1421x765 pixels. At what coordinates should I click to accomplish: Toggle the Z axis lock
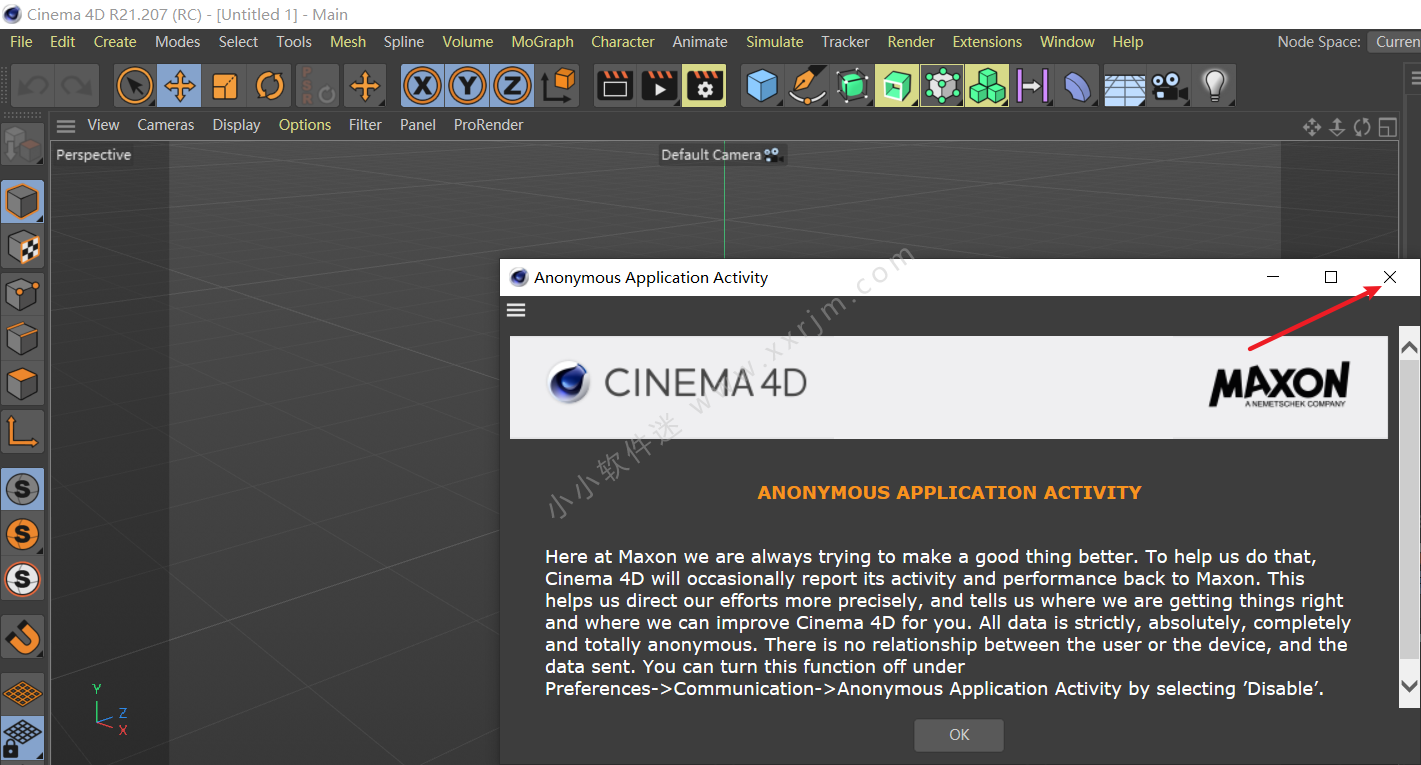pos(512,86)
